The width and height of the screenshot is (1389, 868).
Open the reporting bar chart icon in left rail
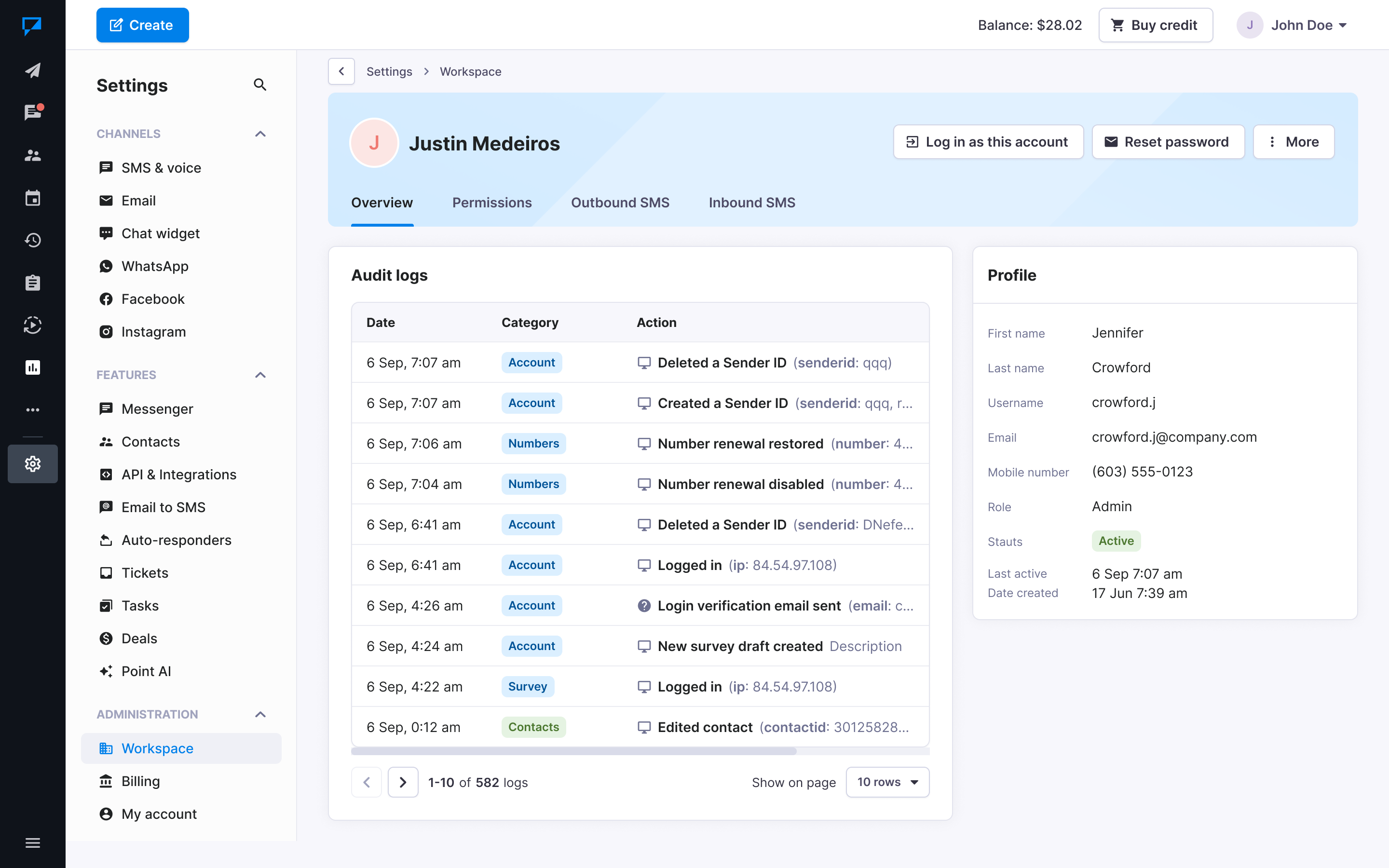(x=33, y=367)
